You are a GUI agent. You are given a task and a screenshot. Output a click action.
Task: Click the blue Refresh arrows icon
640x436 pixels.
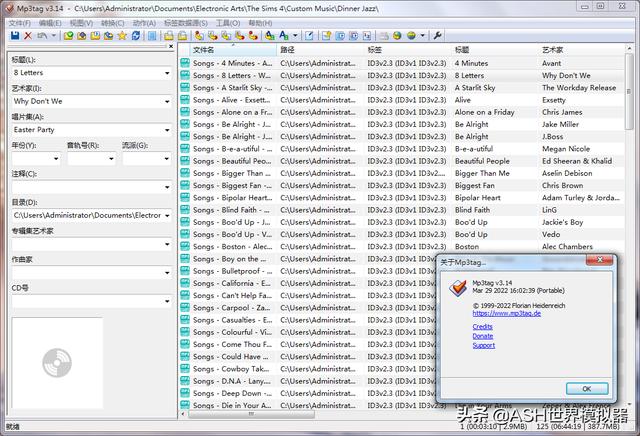pyautogui.click(x=136, y=36)
